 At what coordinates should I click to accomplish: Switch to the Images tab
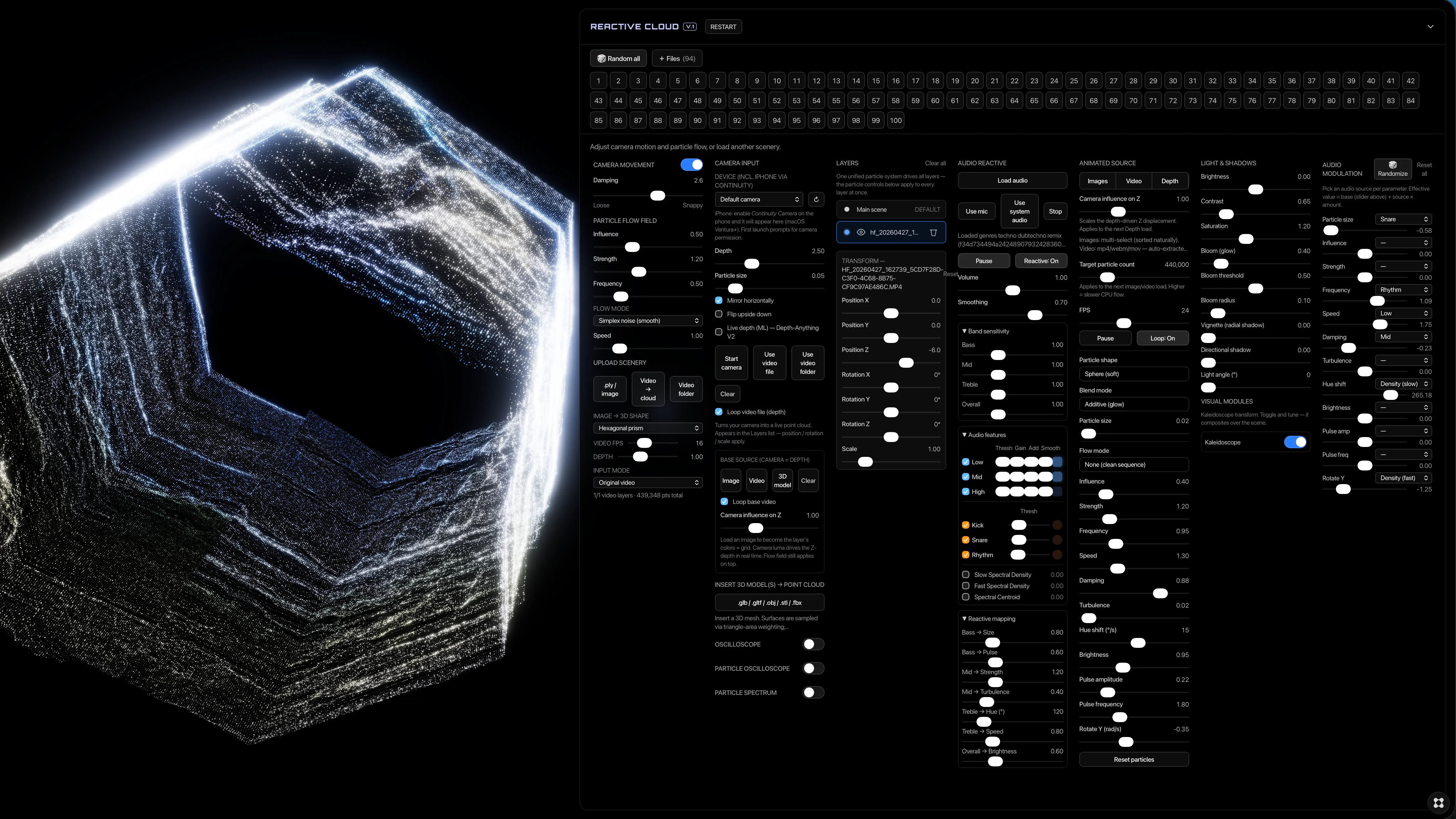click(1098, 181)
